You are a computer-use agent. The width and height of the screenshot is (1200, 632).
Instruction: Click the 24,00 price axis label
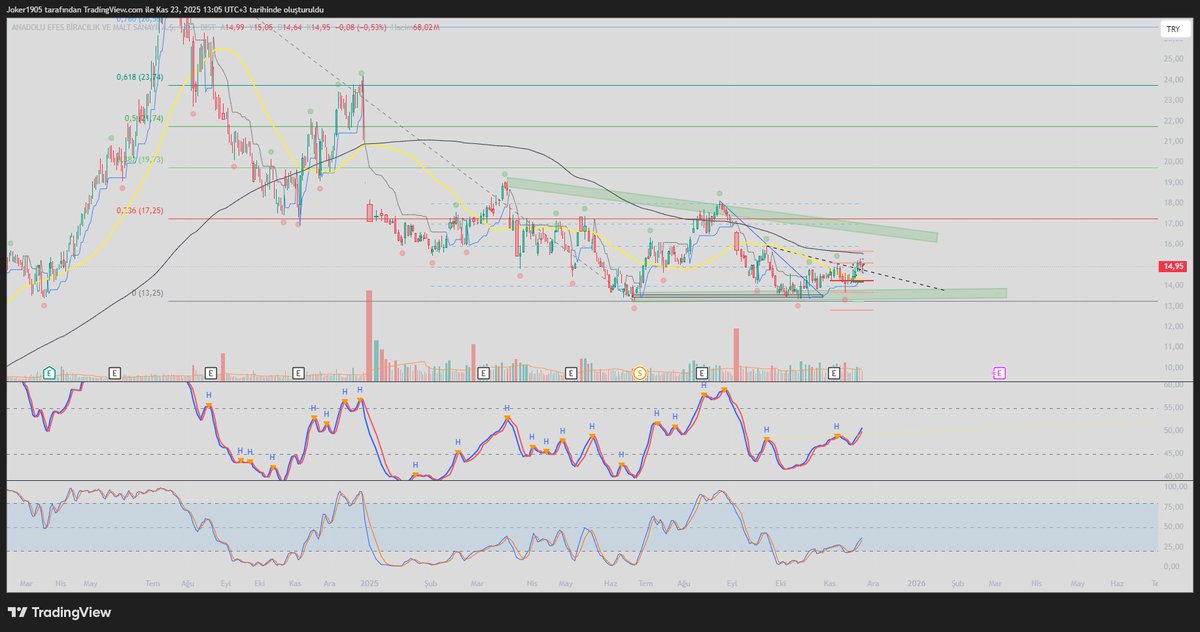pos(1173,79)
